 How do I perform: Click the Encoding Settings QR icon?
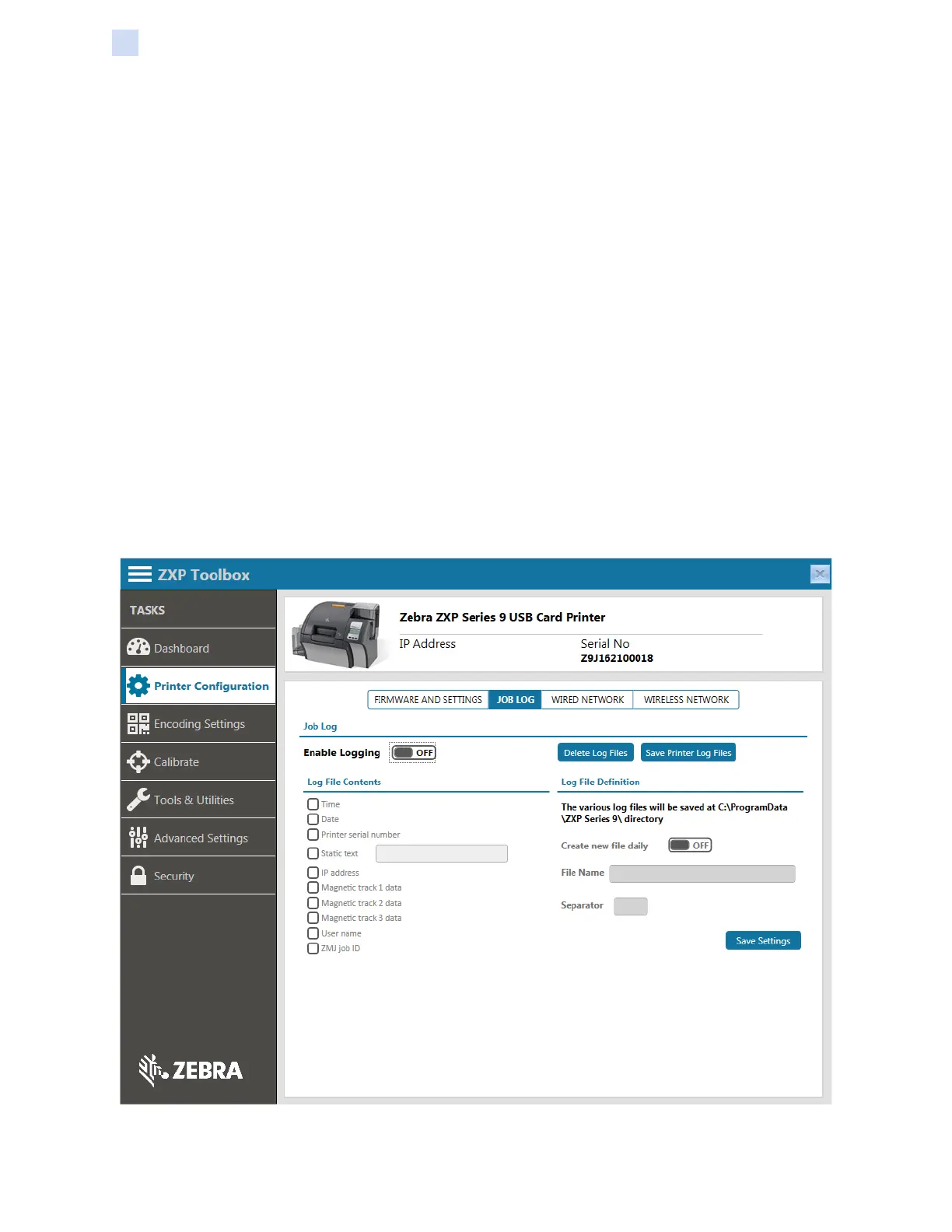click(x=138, y=723)
